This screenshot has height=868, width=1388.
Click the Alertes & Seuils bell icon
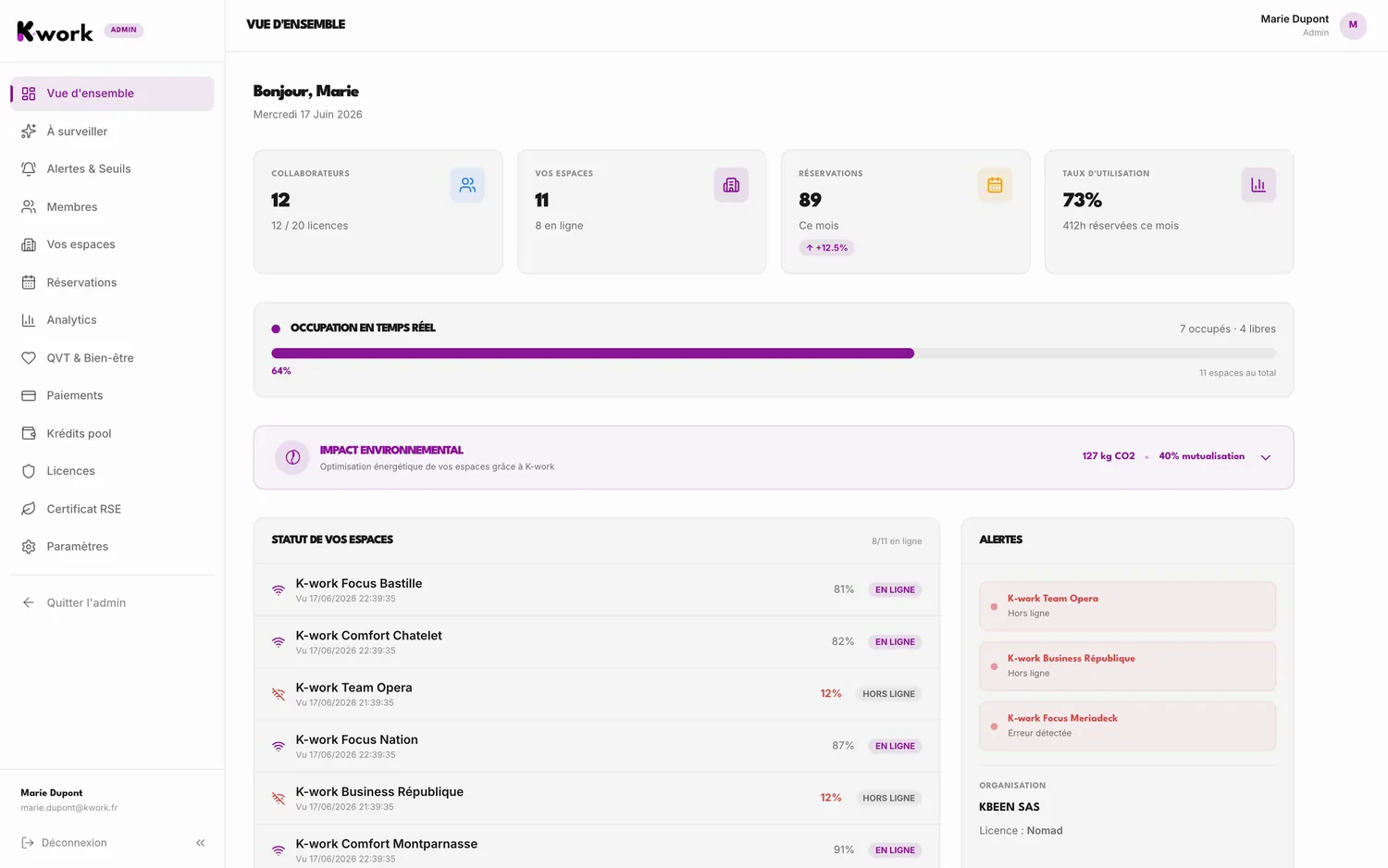29,168
